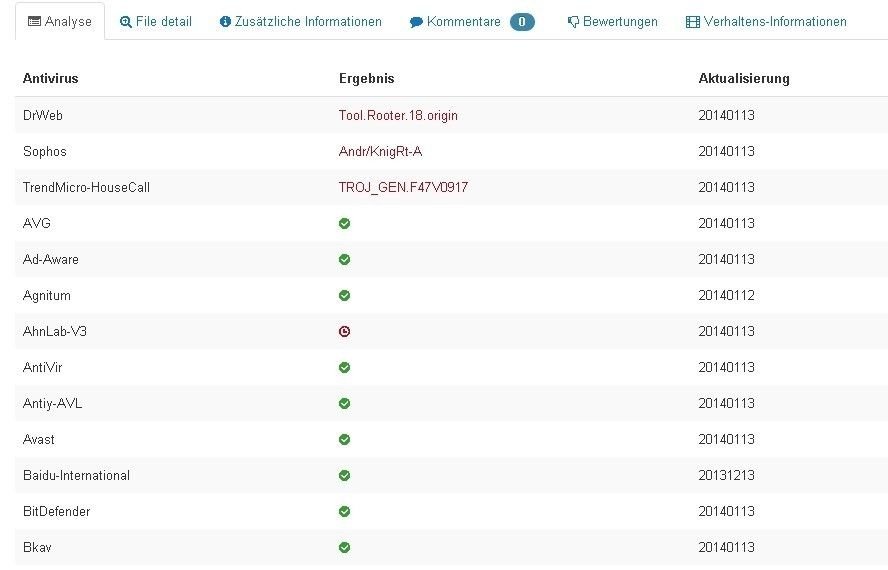Click the update date in BitDefender row

pos(727,511)
